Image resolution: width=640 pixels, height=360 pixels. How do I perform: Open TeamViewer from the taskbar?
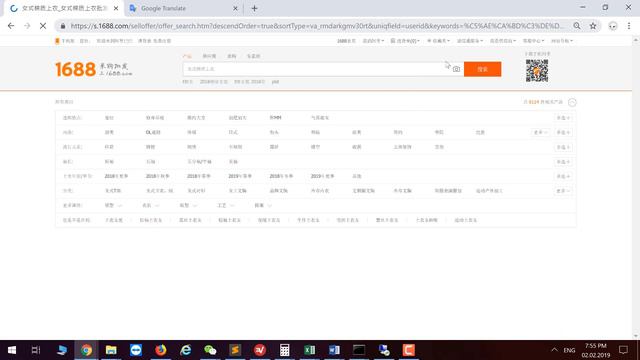pyautogui.click(x=136, y=350)
